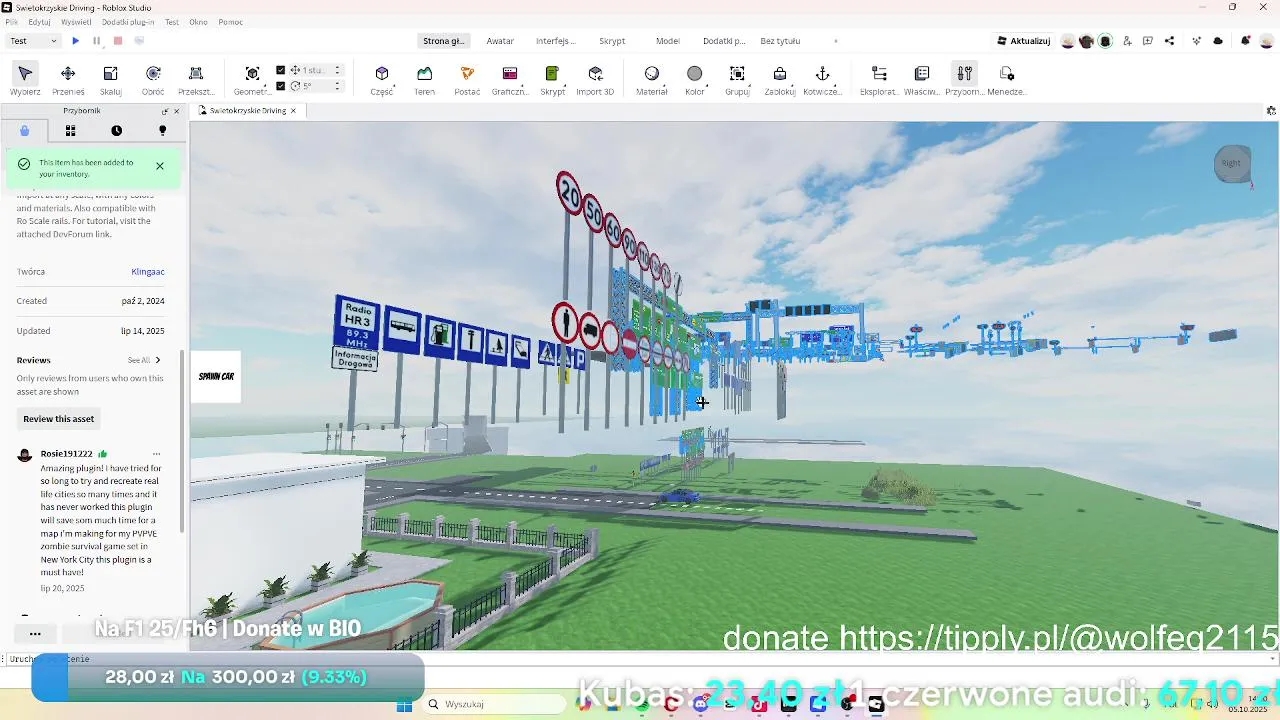The image size is (1280, 720).
Task: Open the Import 3D tool
Action: (595, 79)
